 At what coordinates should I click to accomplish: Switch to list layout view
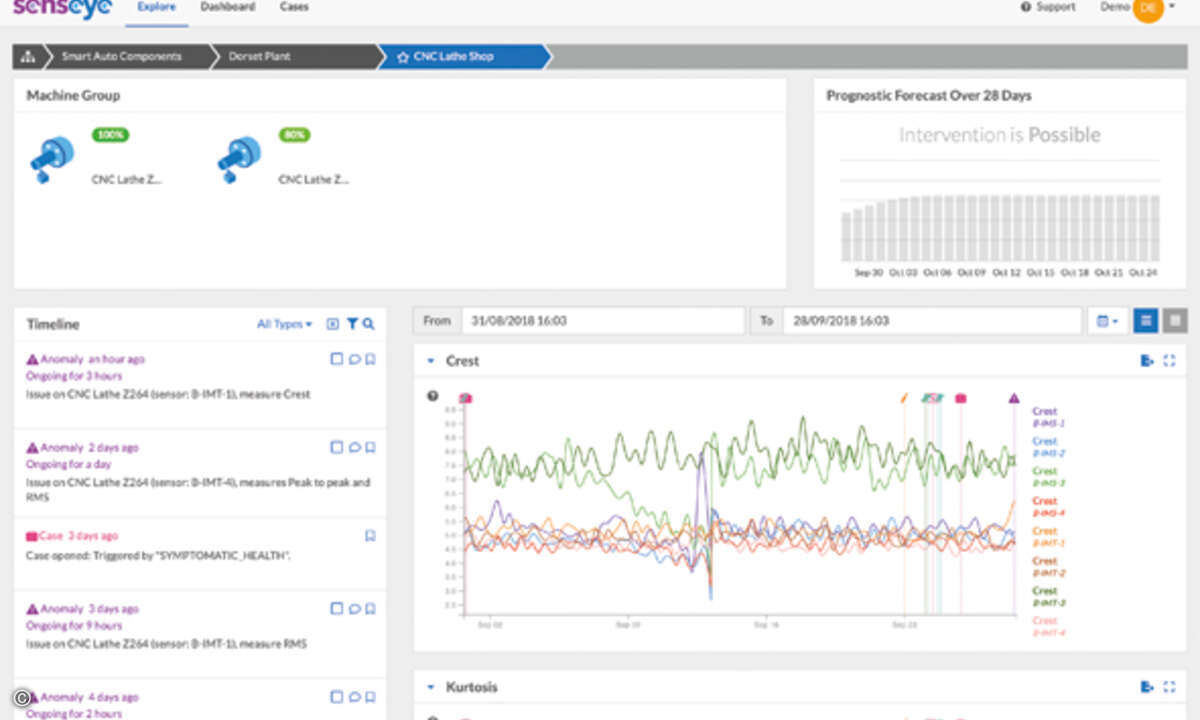pos(1146,321)
